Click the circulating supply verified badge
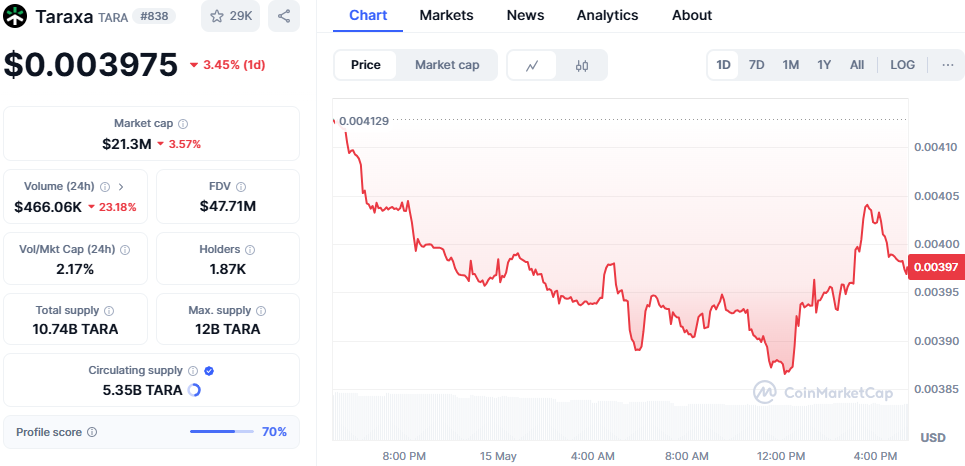Screen dimensions: 965x466 (209, 371)
